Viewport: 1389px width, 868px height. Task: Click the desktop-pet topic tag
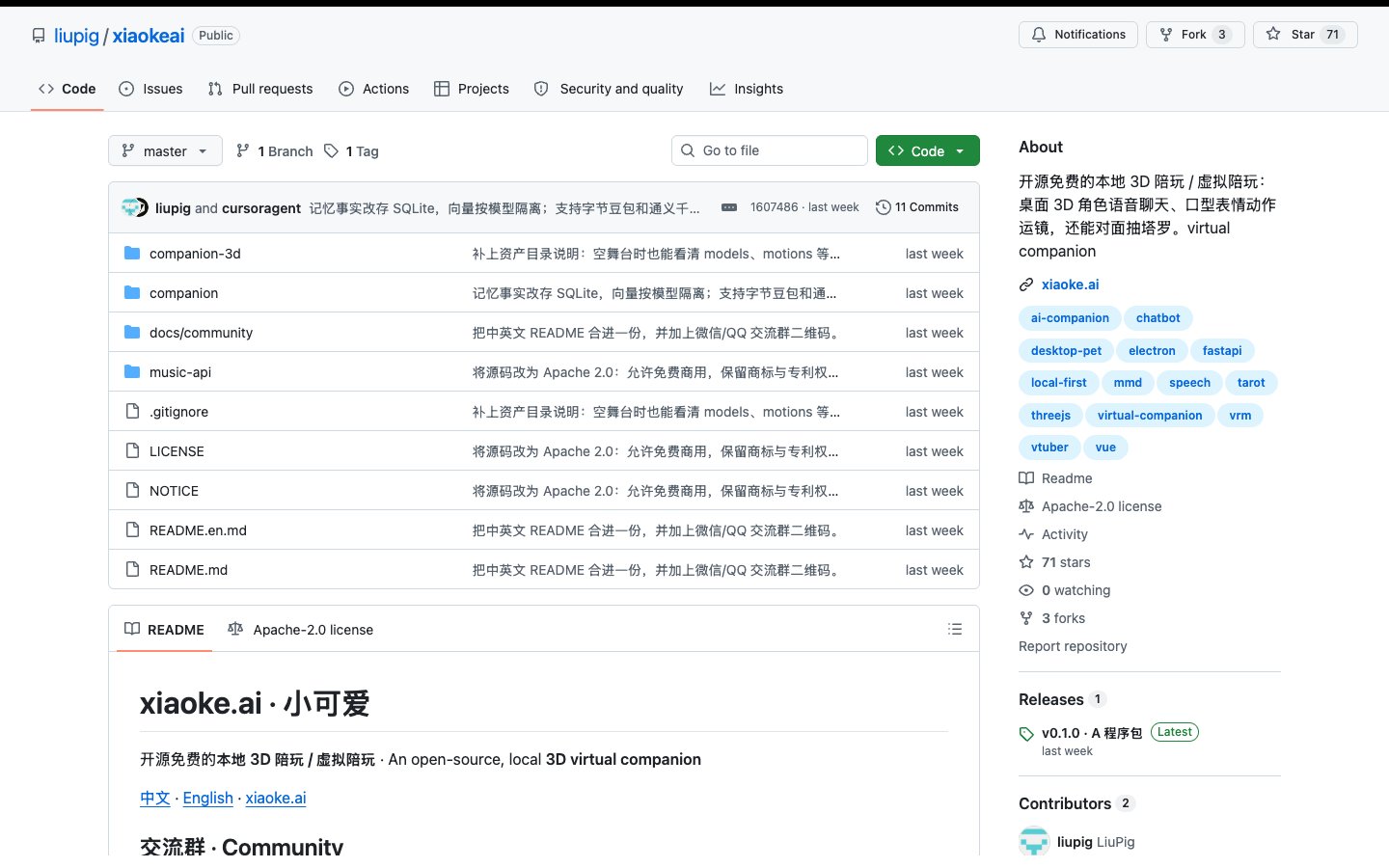tap(1066, 351)
